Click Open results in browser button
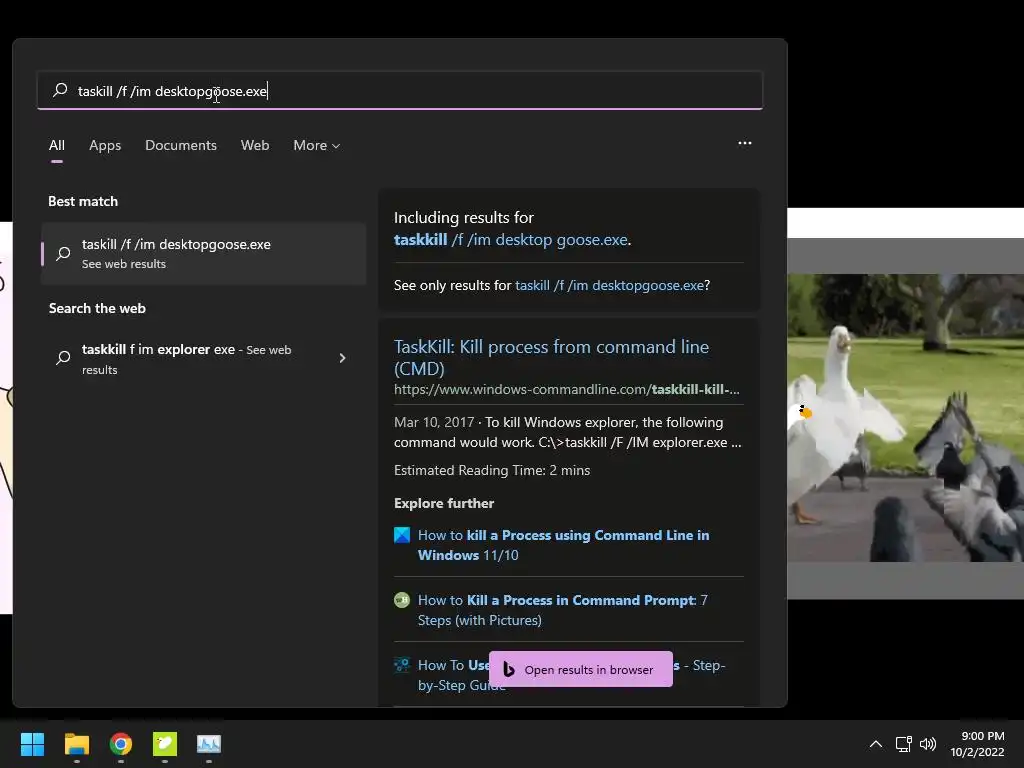Screen dimensions: 1024x768 [x=581, y=669]
